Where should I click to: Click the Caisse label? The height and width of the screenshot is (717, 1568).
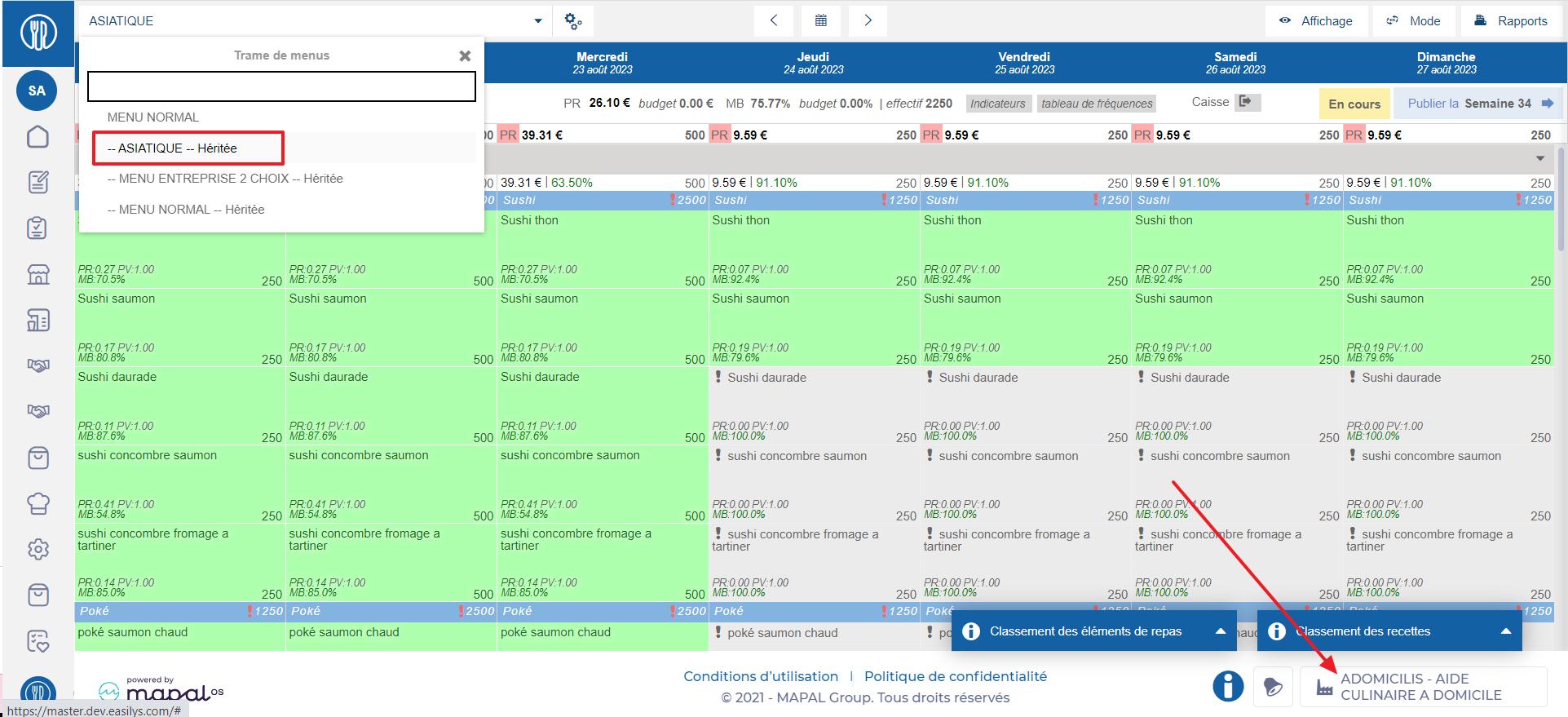click(1210, 102)
